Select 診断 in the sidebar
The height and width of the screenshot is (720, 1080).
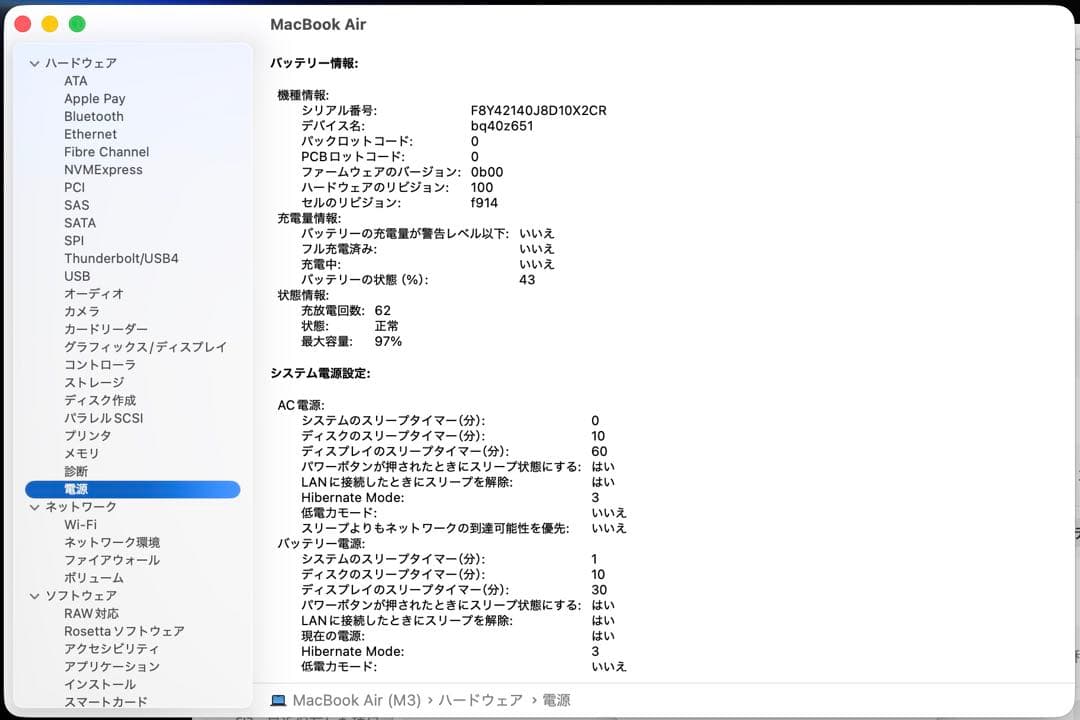(76, 471)
